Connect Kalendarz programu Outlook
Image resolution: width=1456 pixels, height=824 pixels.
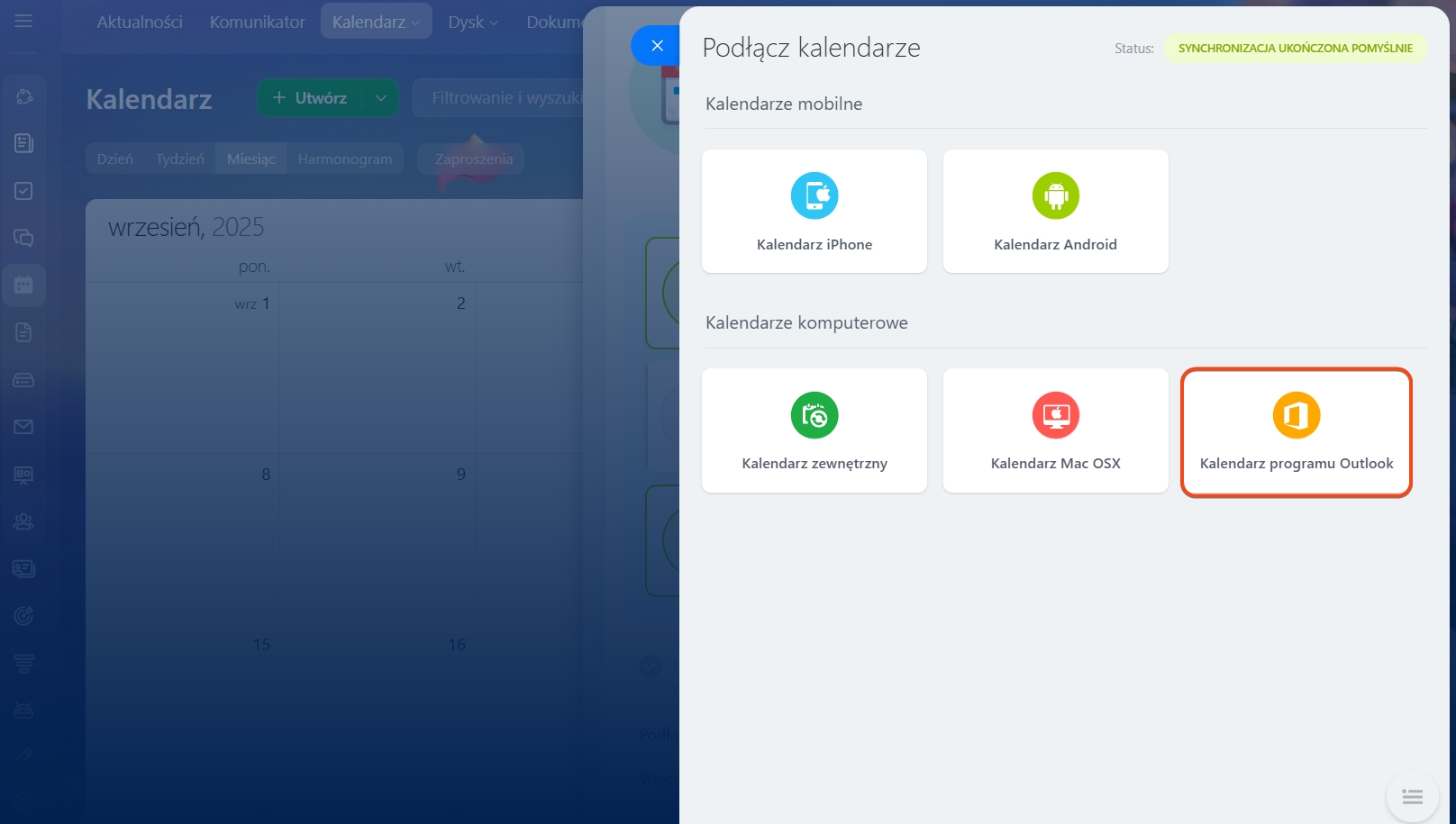coord(1296,432)
